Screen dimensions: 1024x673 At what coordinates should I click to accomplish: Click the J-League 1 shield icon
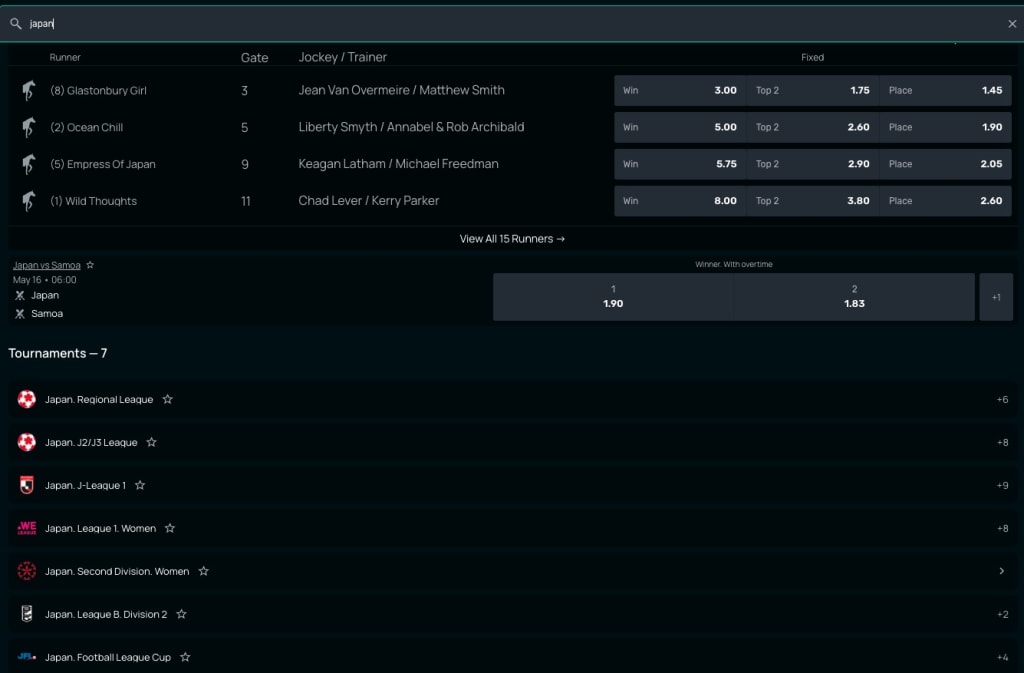point(27,485)
